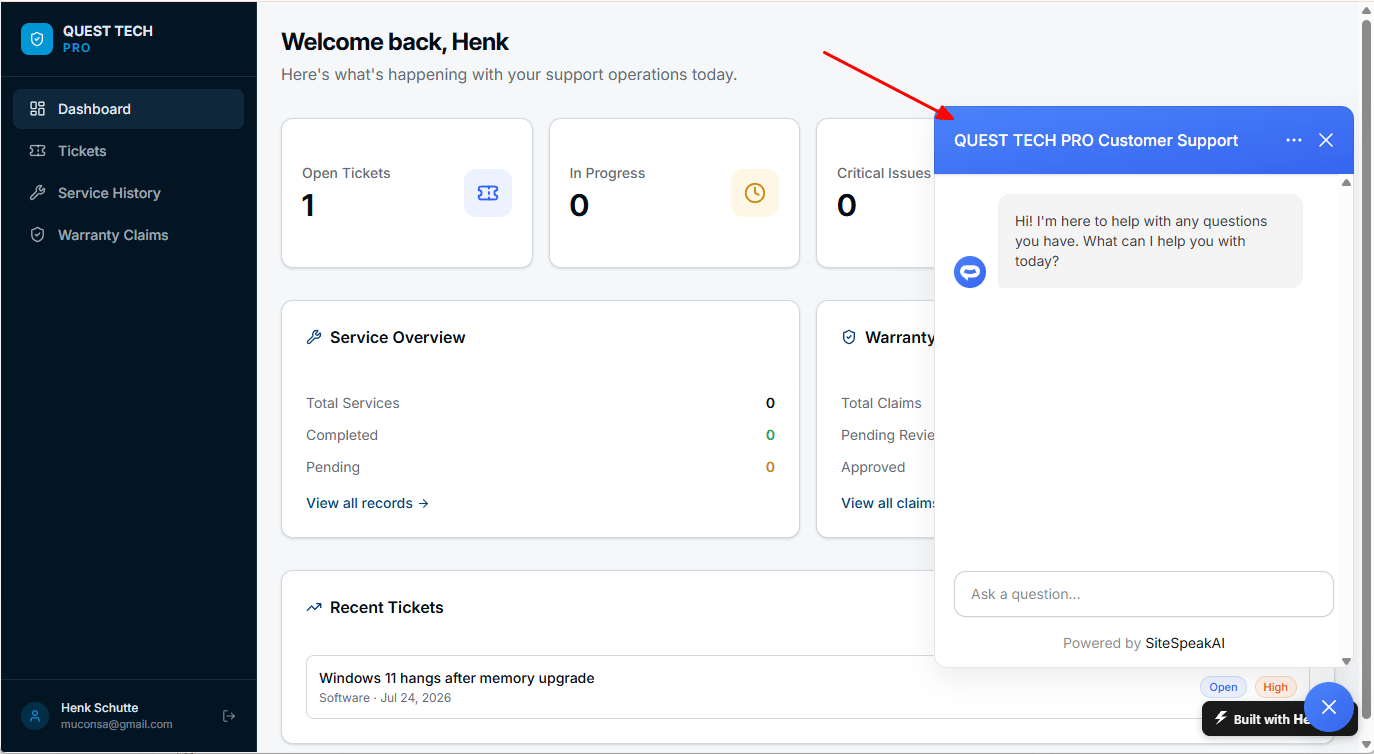This screenshot has height=754, width=1374.
Task: Click the muconsa@gmail.com email text
Action: pos(116,724)
